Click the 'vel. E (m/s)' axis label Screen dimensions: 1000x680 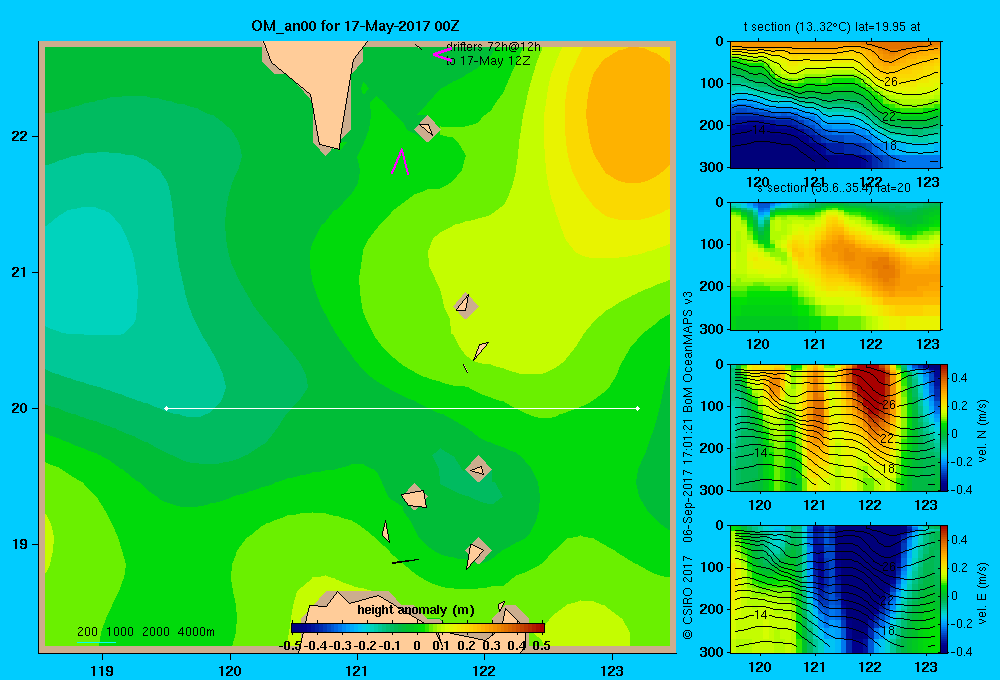(x=982, y=592)
